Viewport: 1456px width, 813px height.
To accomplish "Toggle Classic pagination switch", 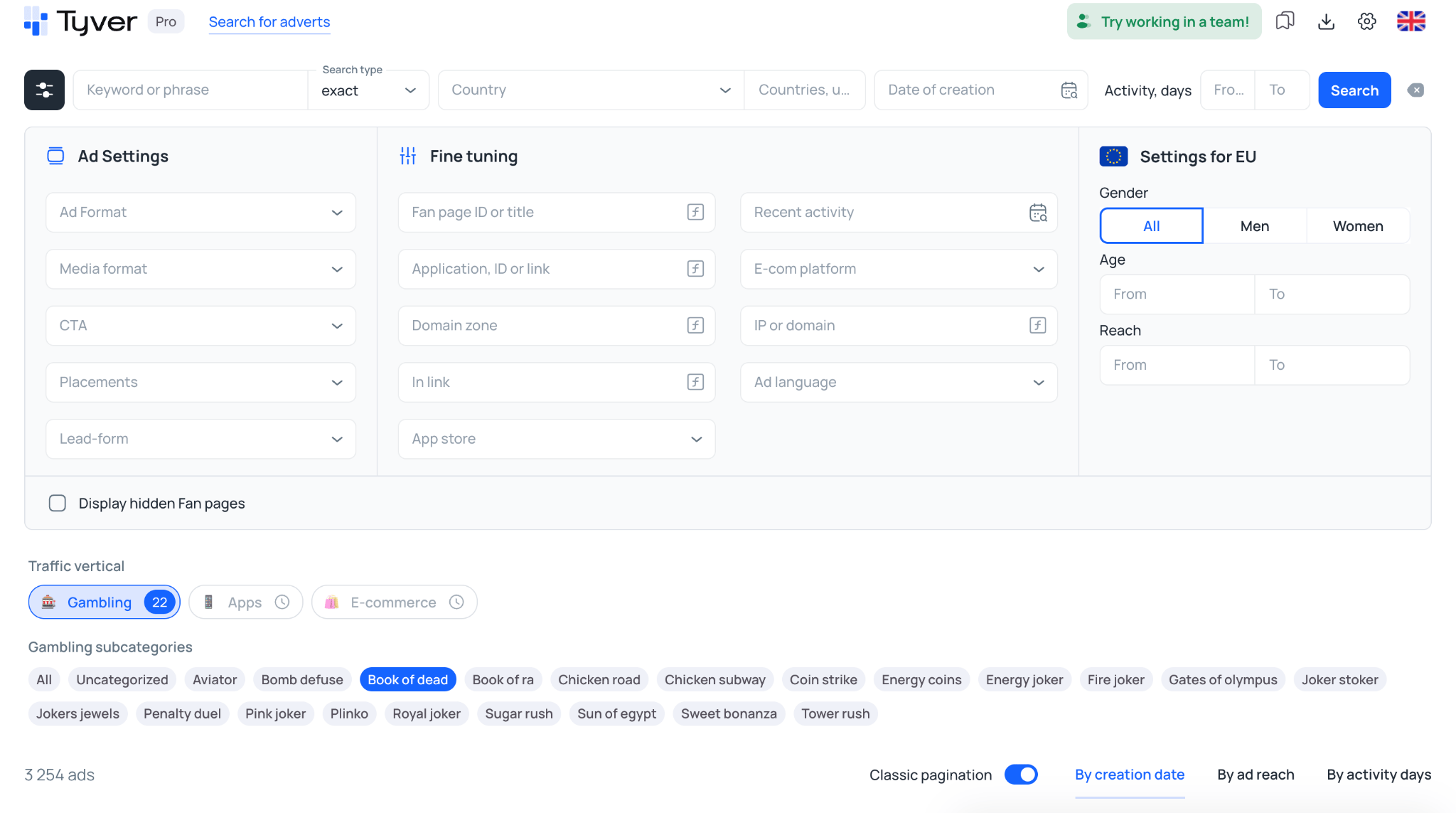I will click(x=1021, y=775).
